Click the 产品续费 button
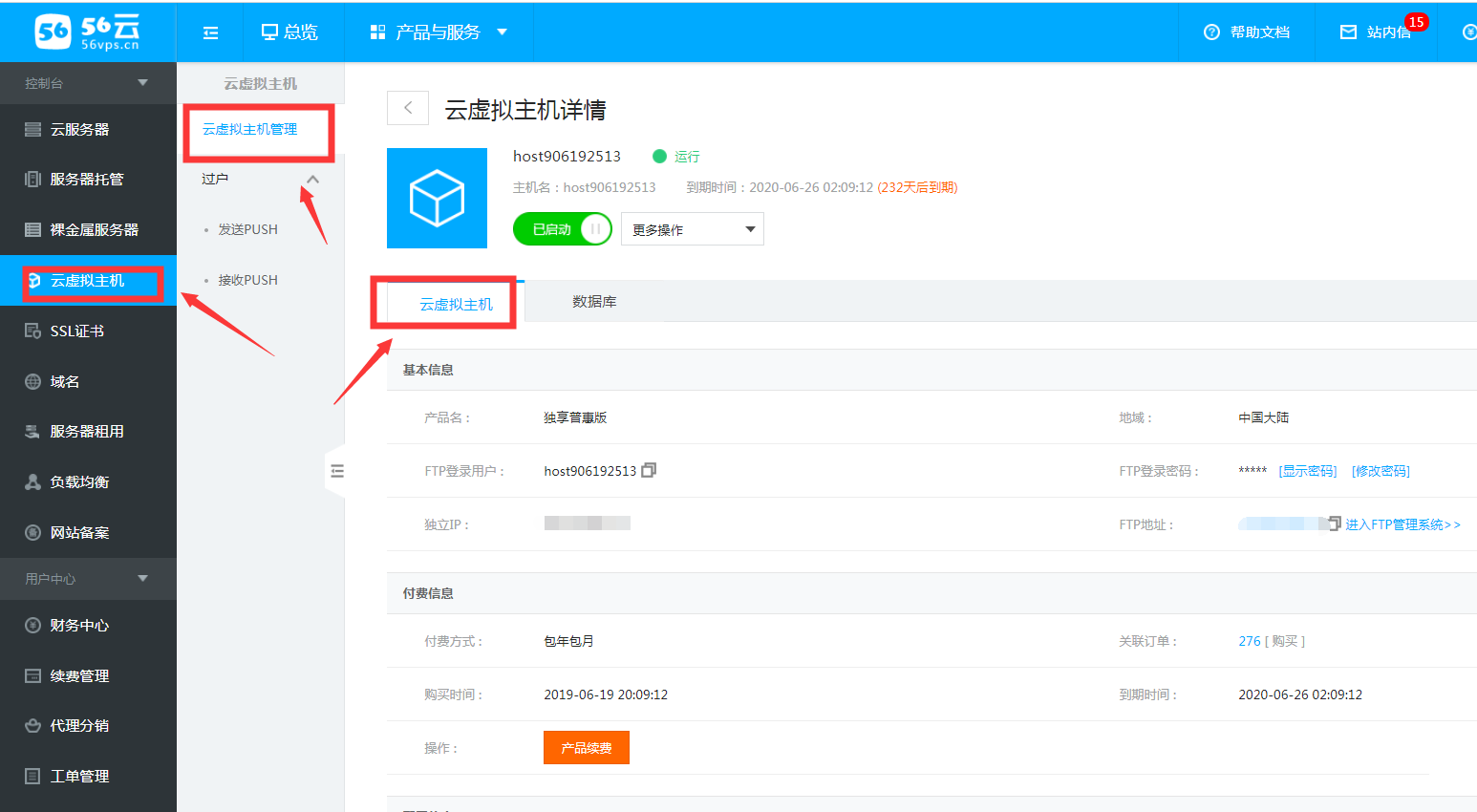This screenshot has height=812, width=1477. coord(586,748)
